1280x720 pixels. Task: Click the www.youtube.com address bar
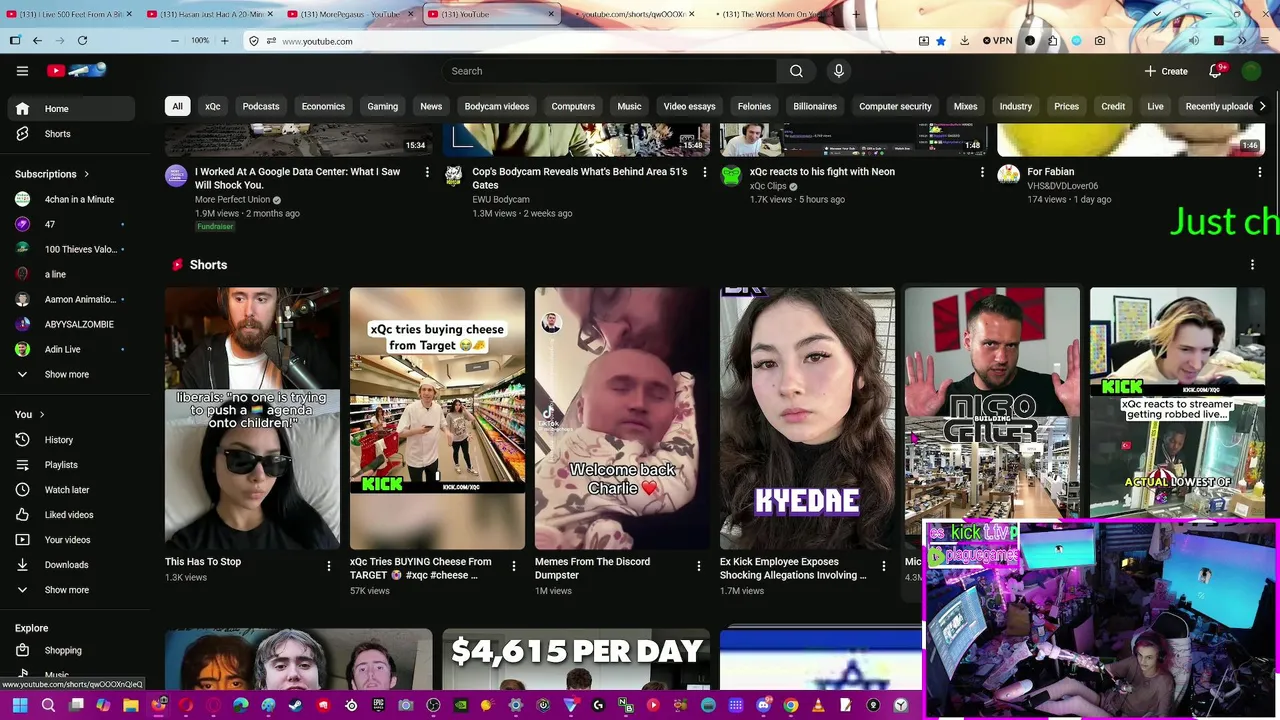tap(580, 41)
